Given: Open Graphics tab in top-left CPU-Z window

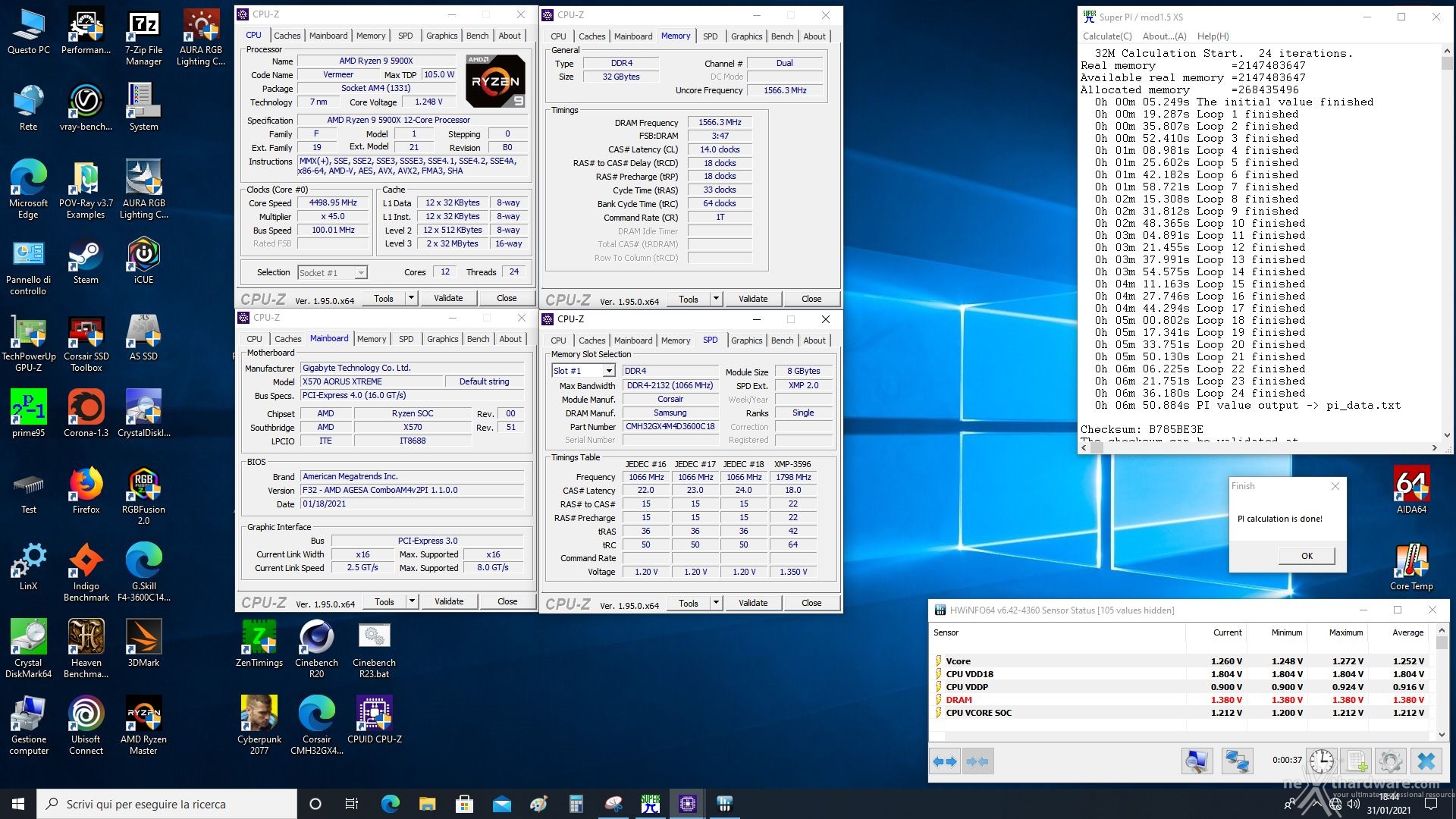Looking at the screenshot, I should point(441,36).
